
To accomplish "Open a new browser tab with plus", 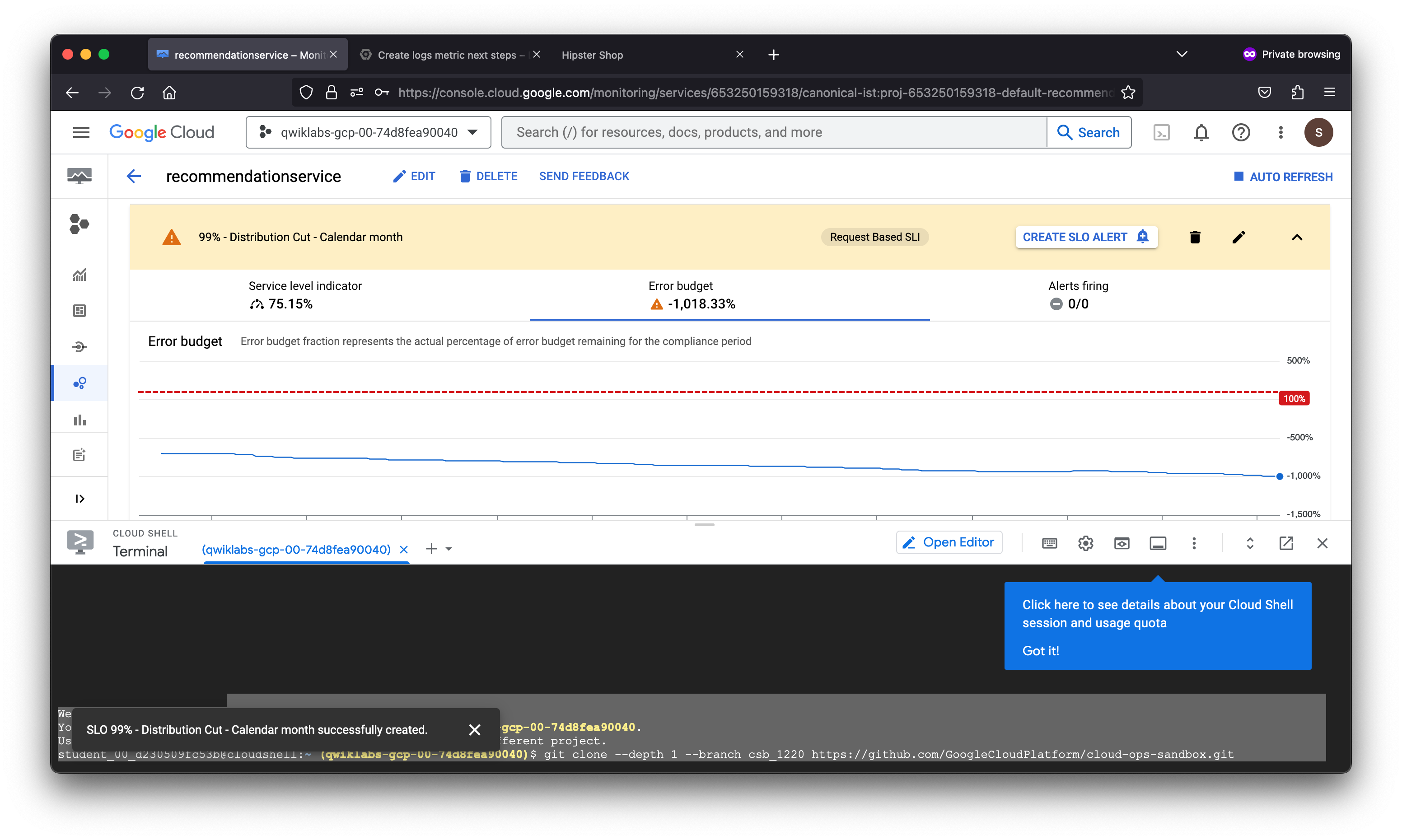I will point(773,54).
